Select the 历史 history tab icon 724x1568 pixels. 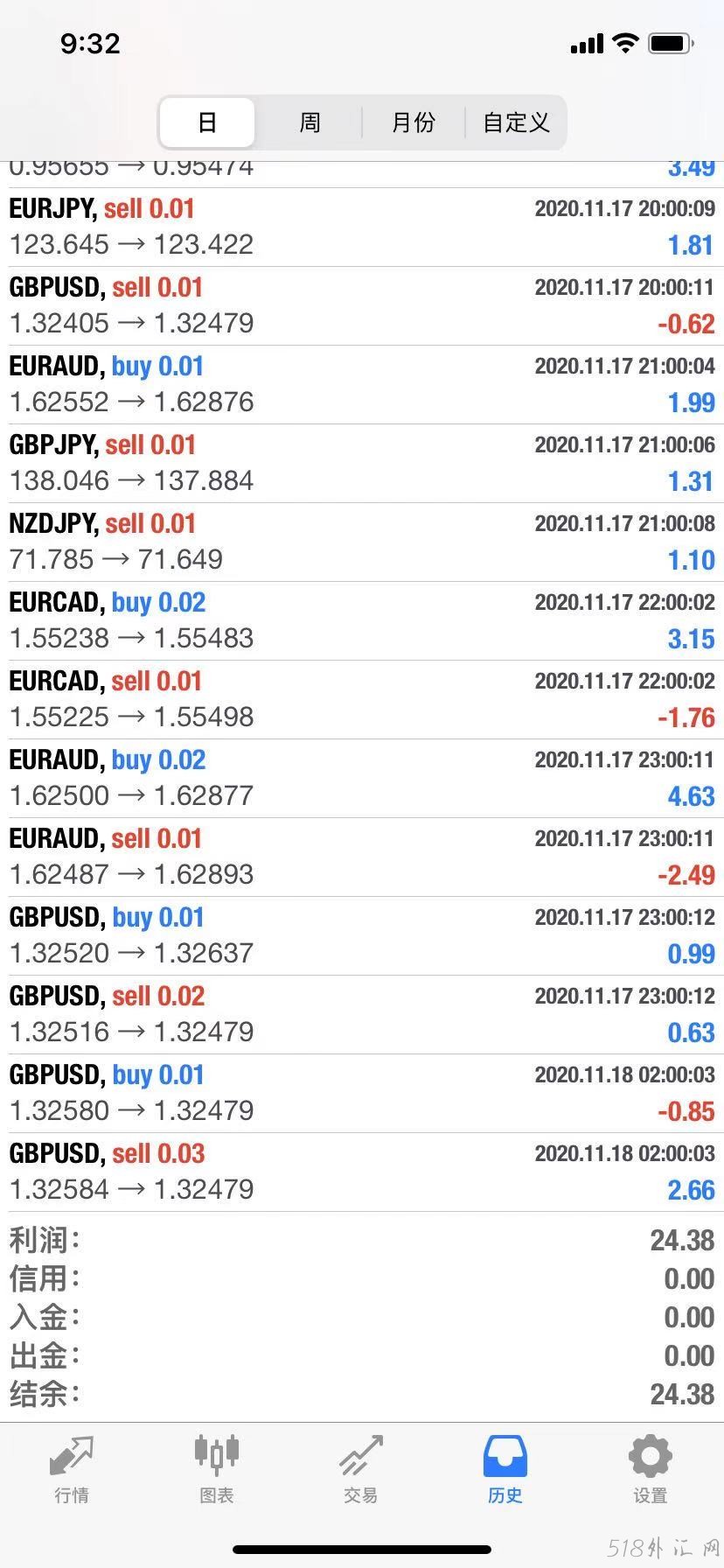(505, 1456)
